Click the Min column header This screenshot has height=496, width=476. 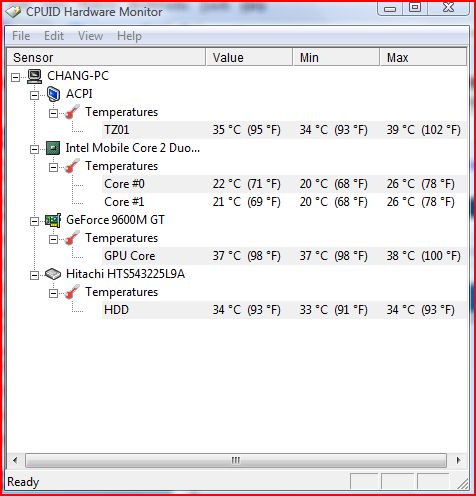(336, 57)
